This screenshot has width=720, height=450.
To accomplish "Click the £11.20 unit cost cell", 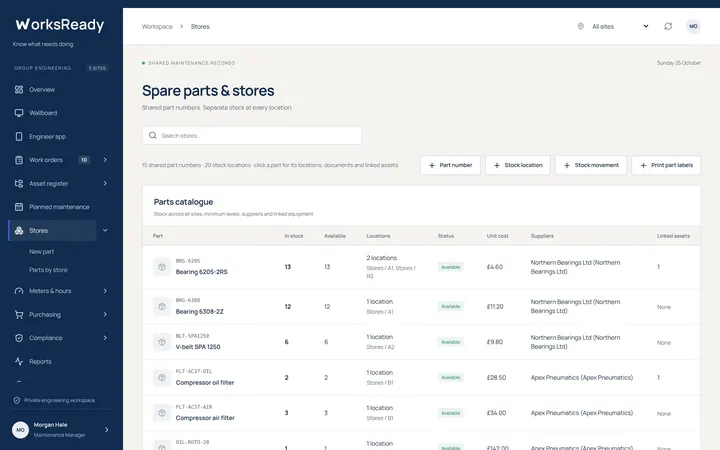I will coord(495,306).
